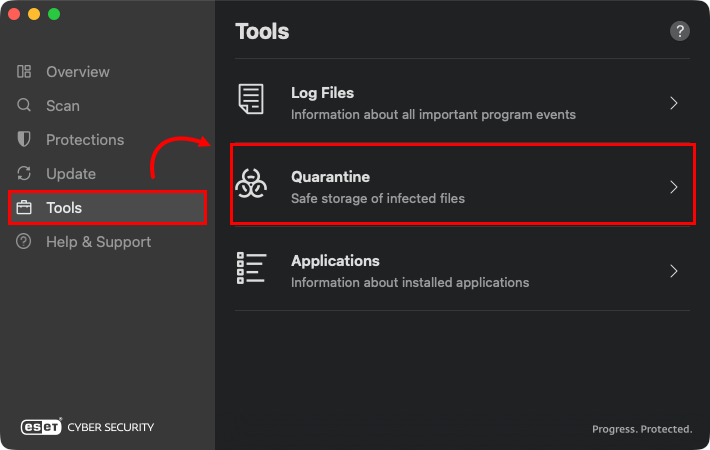Screen dimensions: 710x450
Task: Click the Scan magnifier icon
Action: click(25, 106)
